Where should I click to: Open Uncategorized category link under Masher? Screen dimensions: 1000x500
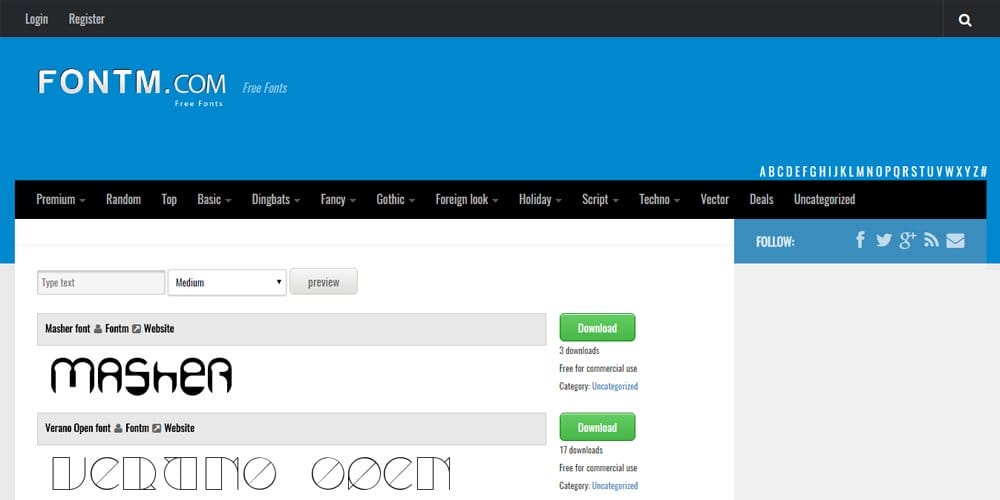click(615, 386)
